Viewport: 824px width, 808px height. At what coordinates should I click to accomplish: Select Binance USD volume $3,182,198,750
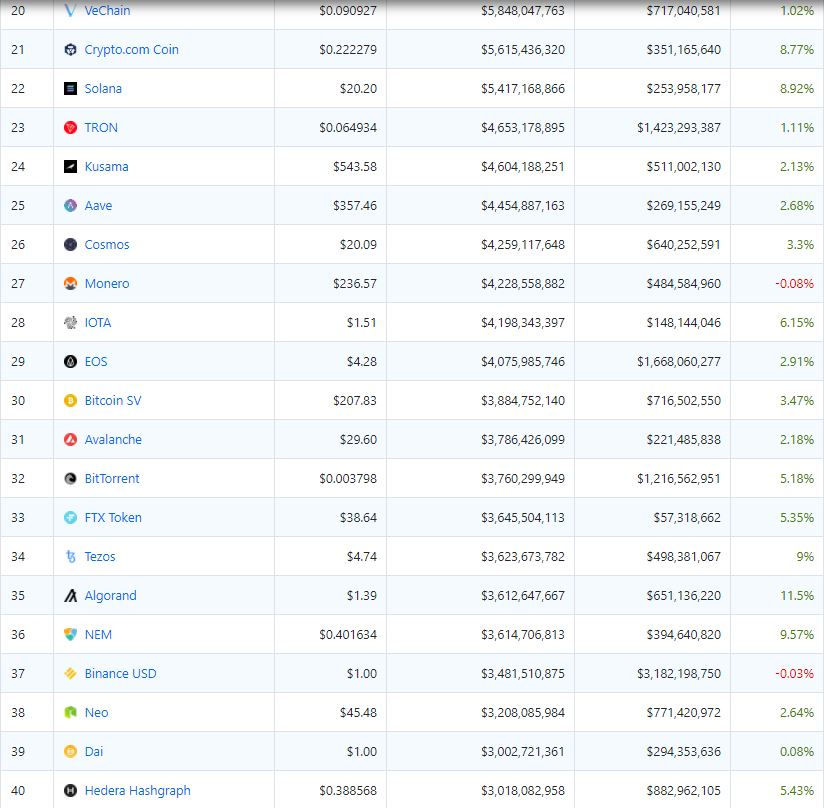pyautogui.click(x=678, y=674)
